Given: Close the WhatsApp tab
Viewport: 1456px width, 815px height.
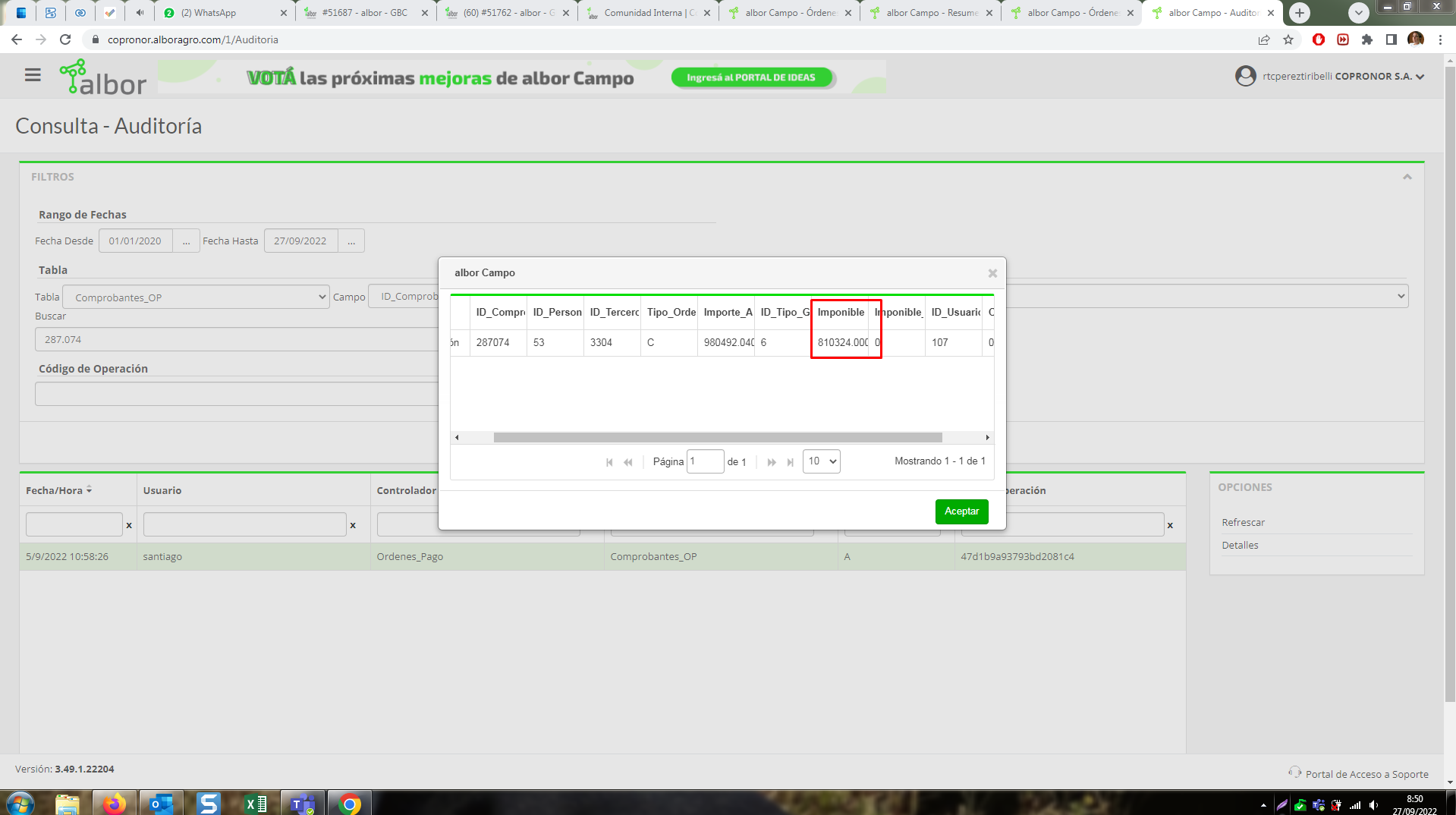Looking at the screenshot, I should pos(284,13).
